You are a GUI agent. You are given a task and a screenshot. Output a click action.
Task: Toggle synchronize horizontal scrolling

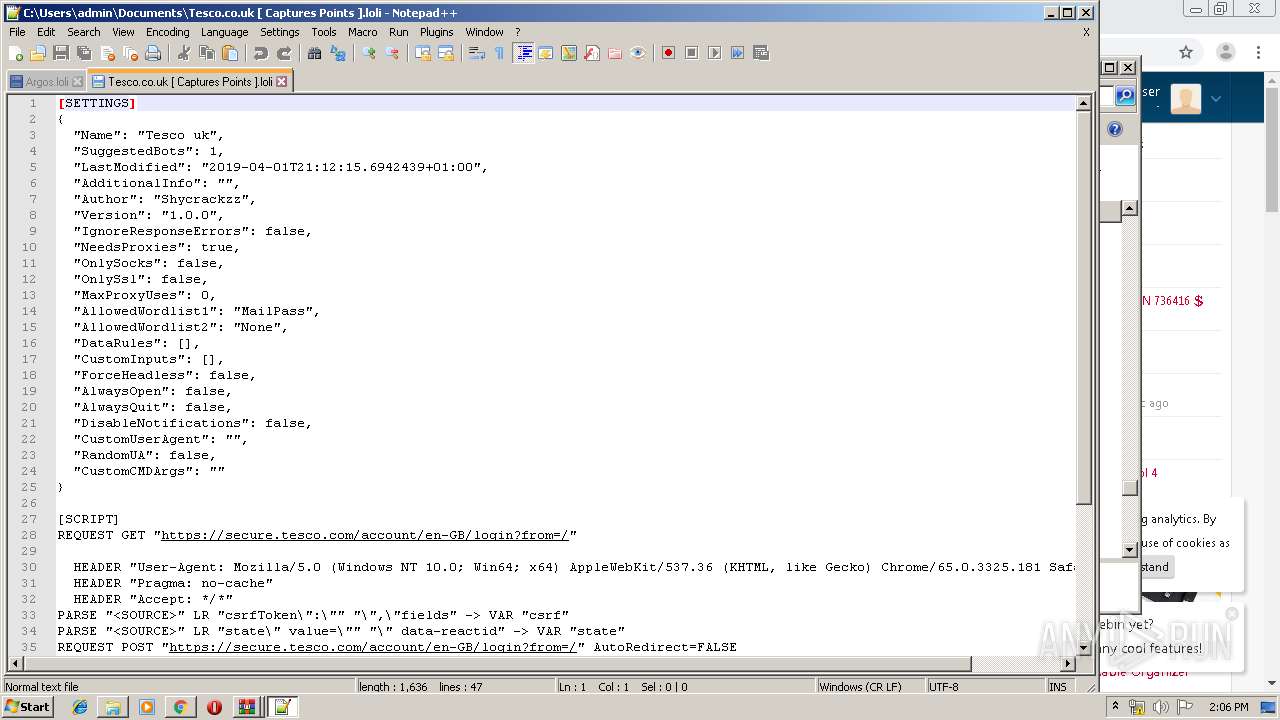pyautogui.click(x=446, y=53)
